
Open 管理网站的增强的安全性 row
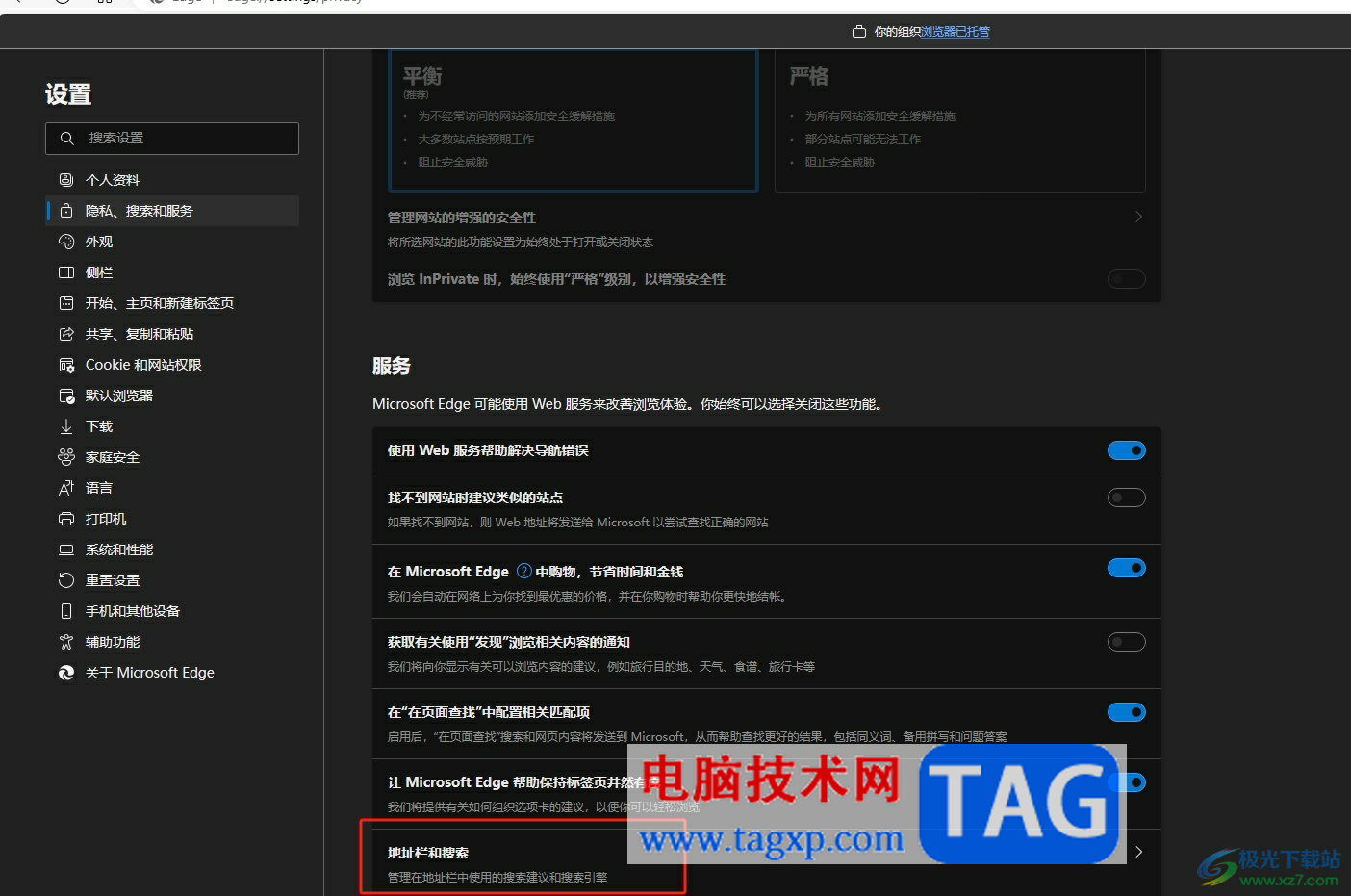point(767,228)
